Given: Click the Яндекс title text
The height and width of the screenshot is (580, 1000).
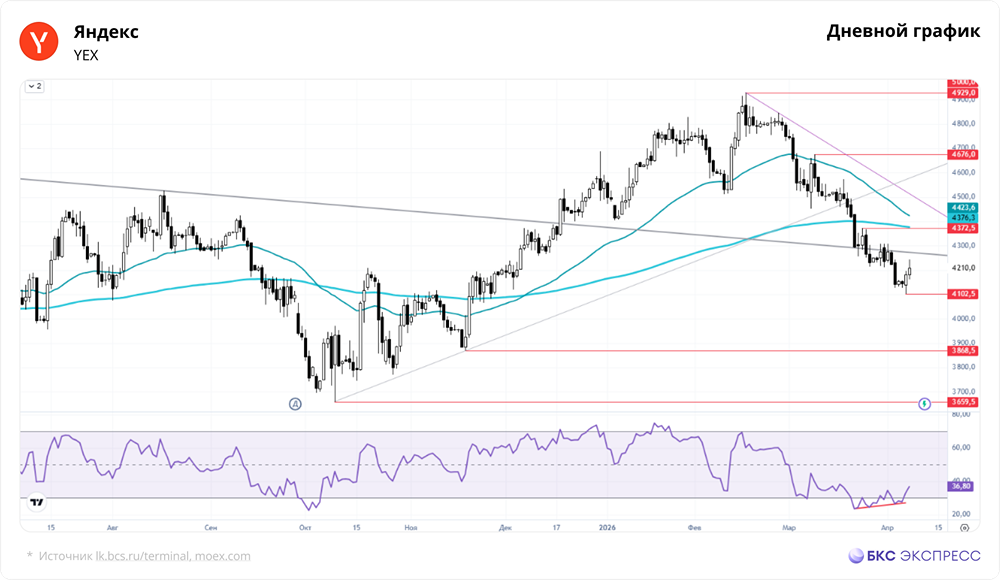Looking at the screenshot, I should click(106, 32).
